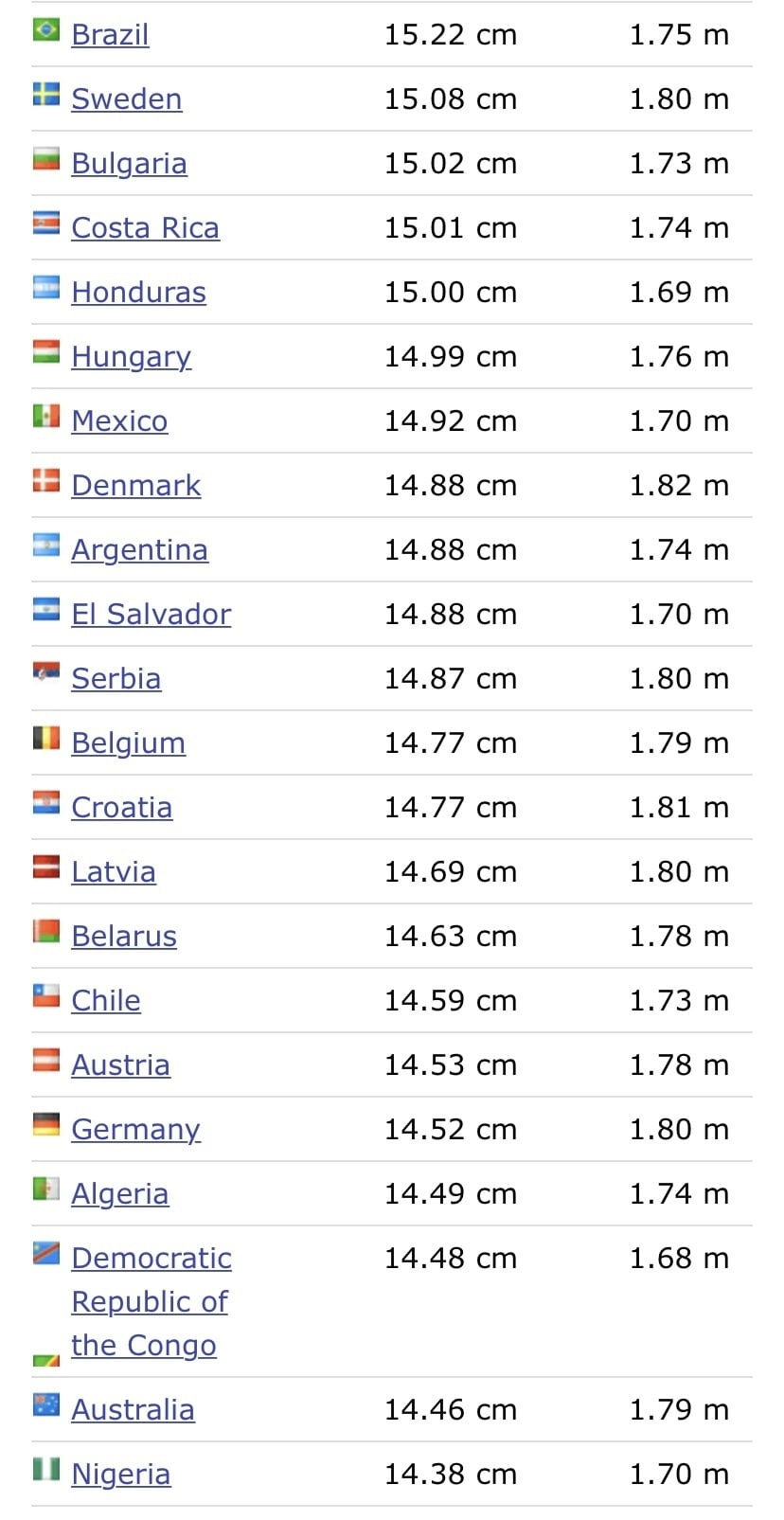Click the Australia flag icon
Screen dimensions: 784x1520
(46, 1404)
